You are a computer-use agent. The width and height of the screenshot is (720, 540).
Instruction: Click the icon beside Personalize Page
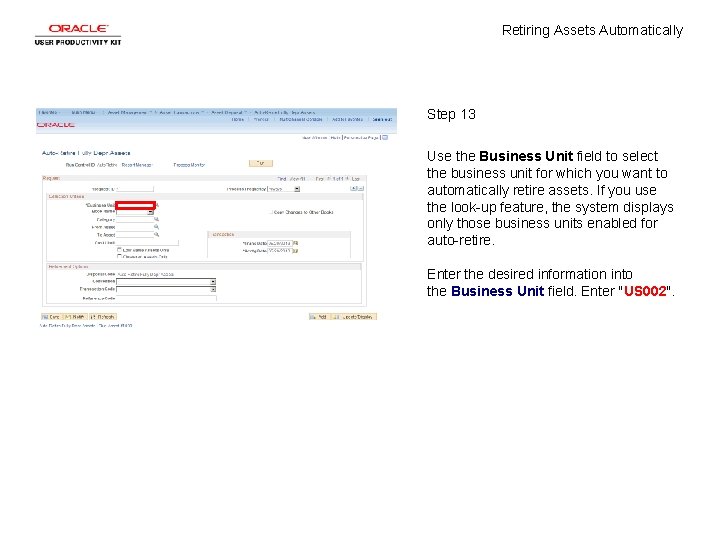(x=385, y=137)
